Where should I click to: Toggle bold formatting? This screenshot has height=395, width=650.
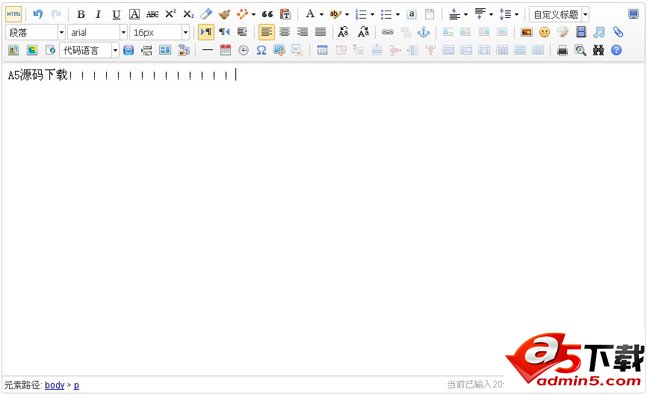[x=81, y=15]
